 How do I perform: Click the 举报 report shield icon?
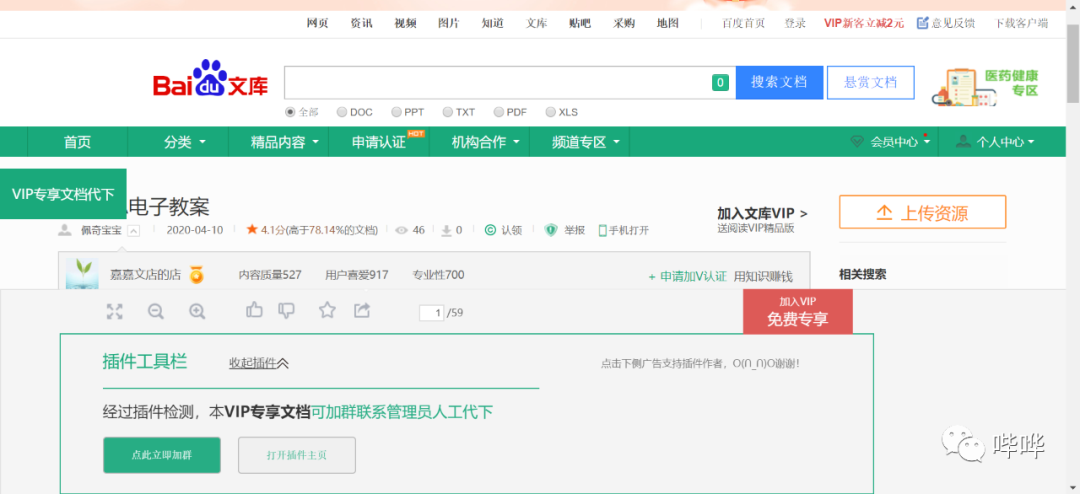tap(550, 230)
